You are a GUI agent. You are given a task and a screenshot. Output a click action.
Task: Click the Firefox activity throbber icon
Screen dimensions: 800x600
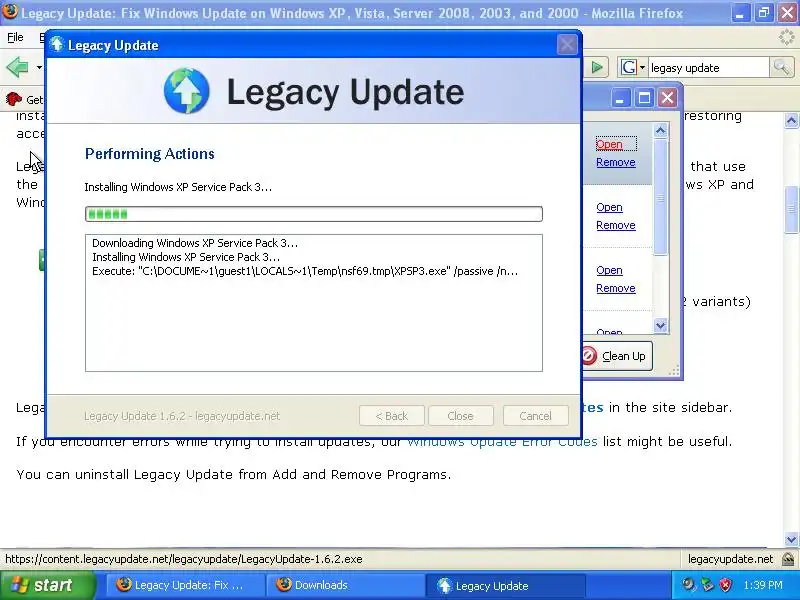tap(788, 37)
